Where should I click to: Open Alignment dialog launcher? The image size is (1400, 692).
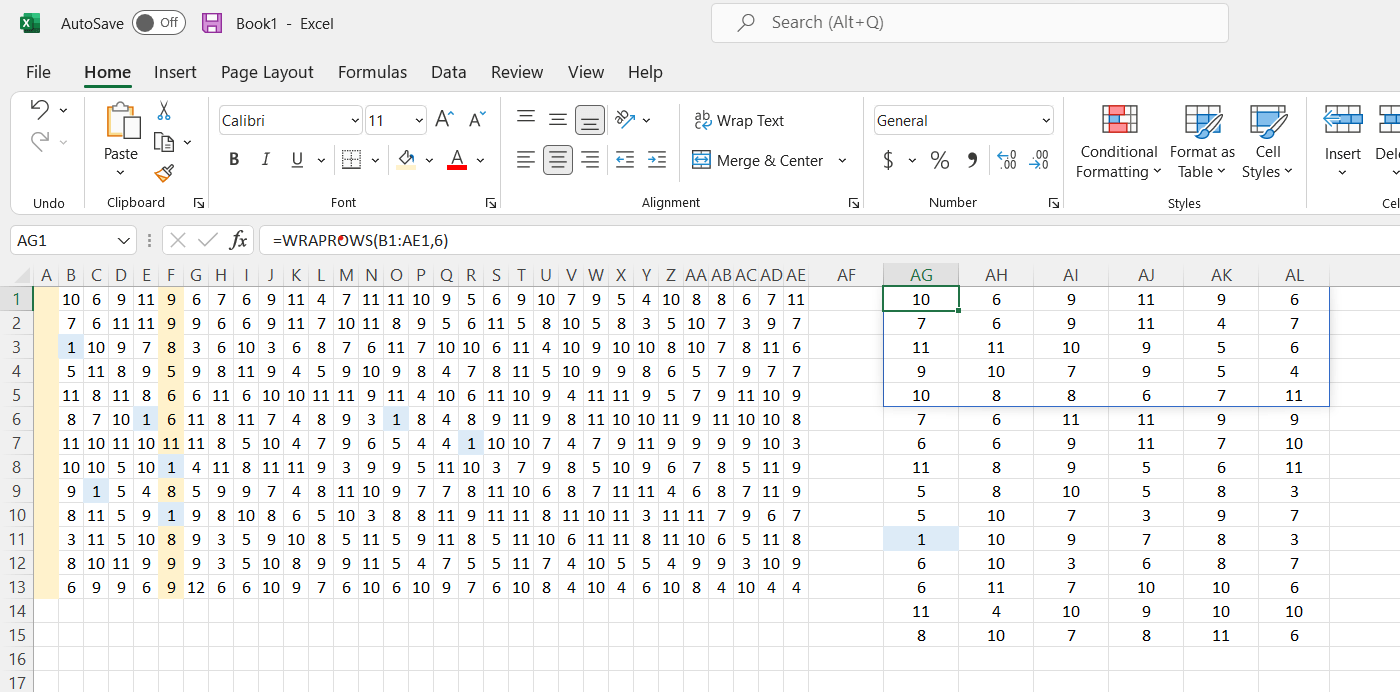(x=854, y=203)
